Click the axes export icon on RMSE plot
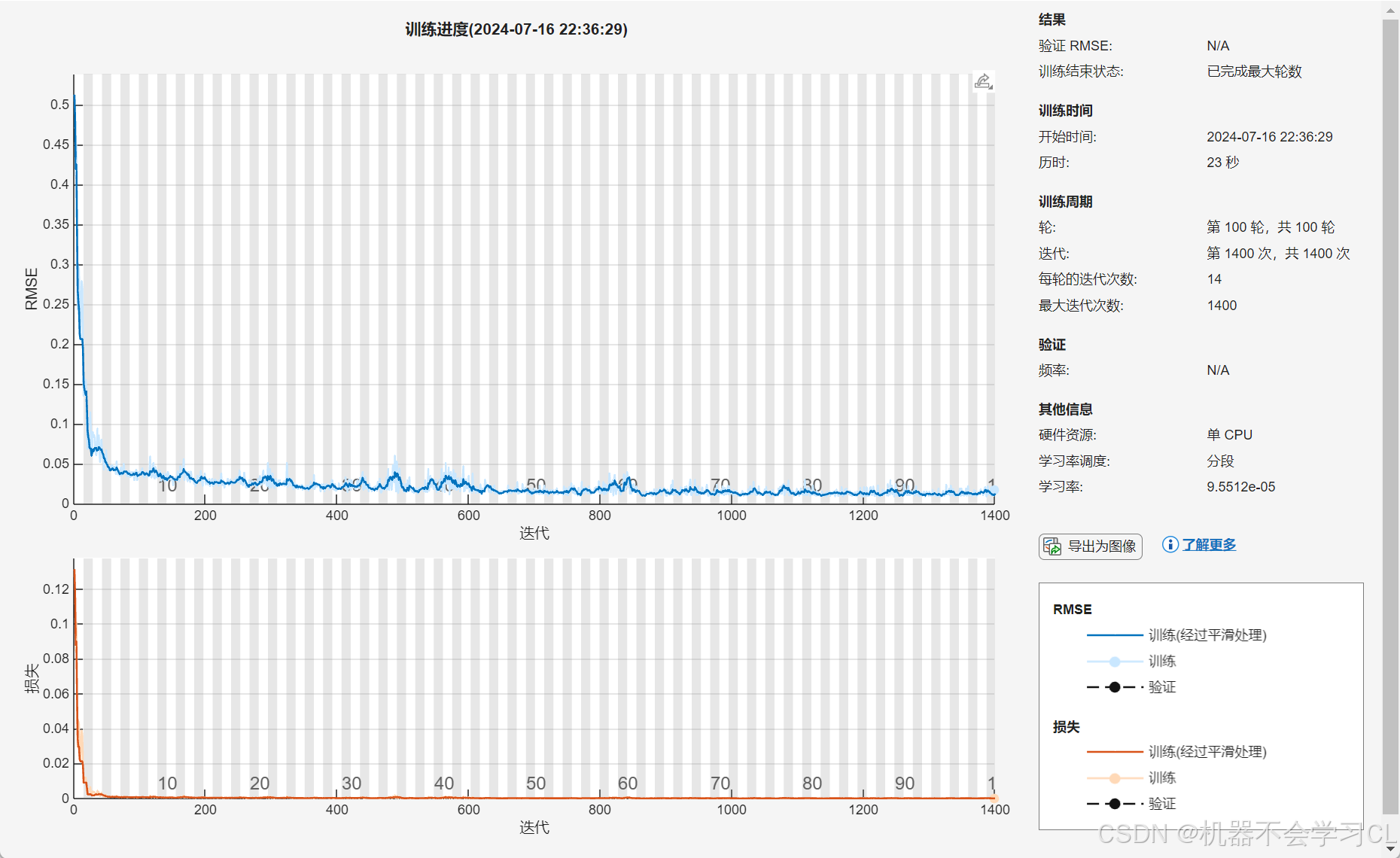The height and width of the screenshot is (858, 1400). 983,81
